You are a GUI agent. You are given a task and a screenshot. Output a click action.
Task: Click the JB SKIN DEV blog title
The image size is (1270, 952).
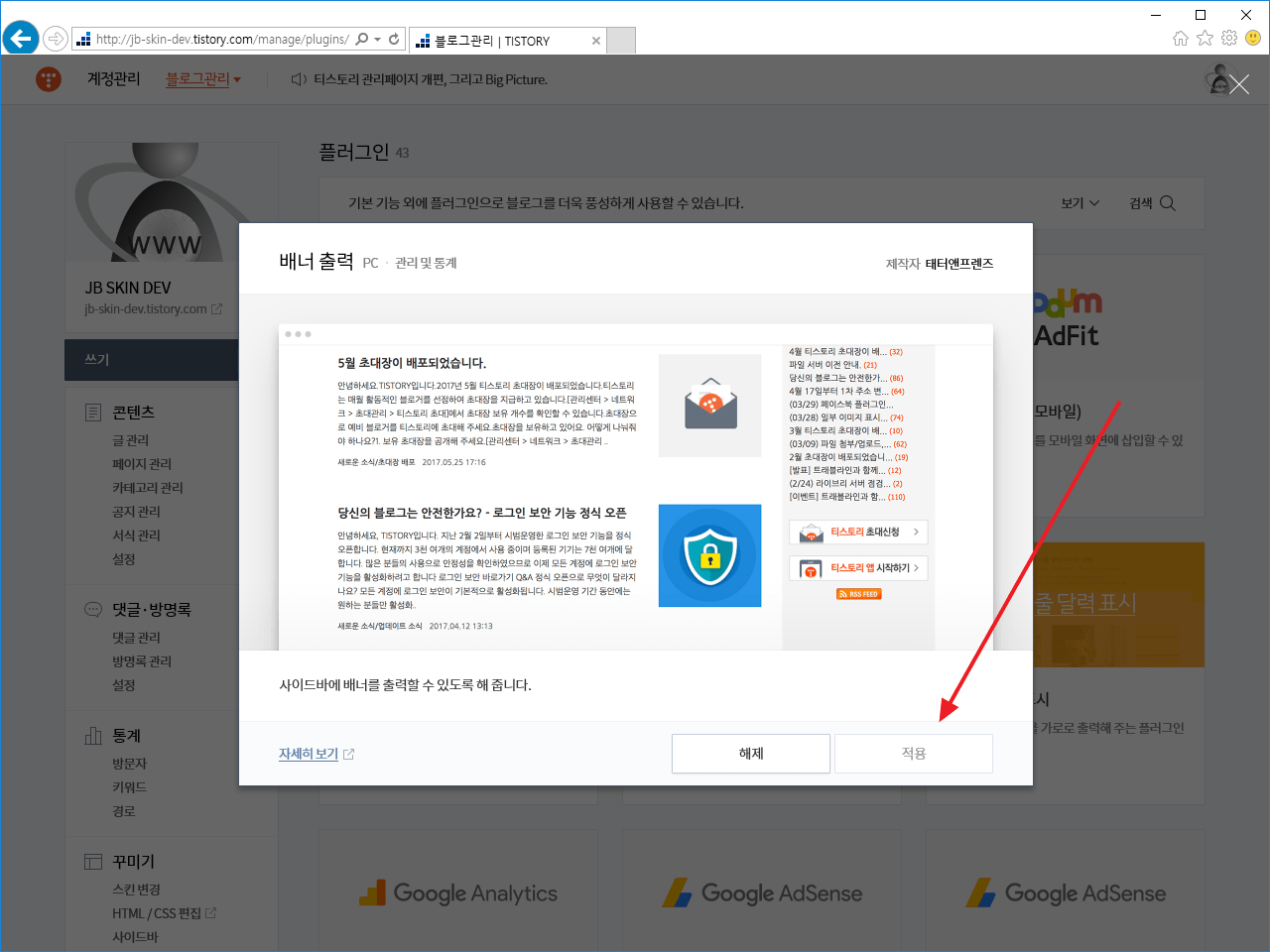pyautogui.click(x=128, y=288)
